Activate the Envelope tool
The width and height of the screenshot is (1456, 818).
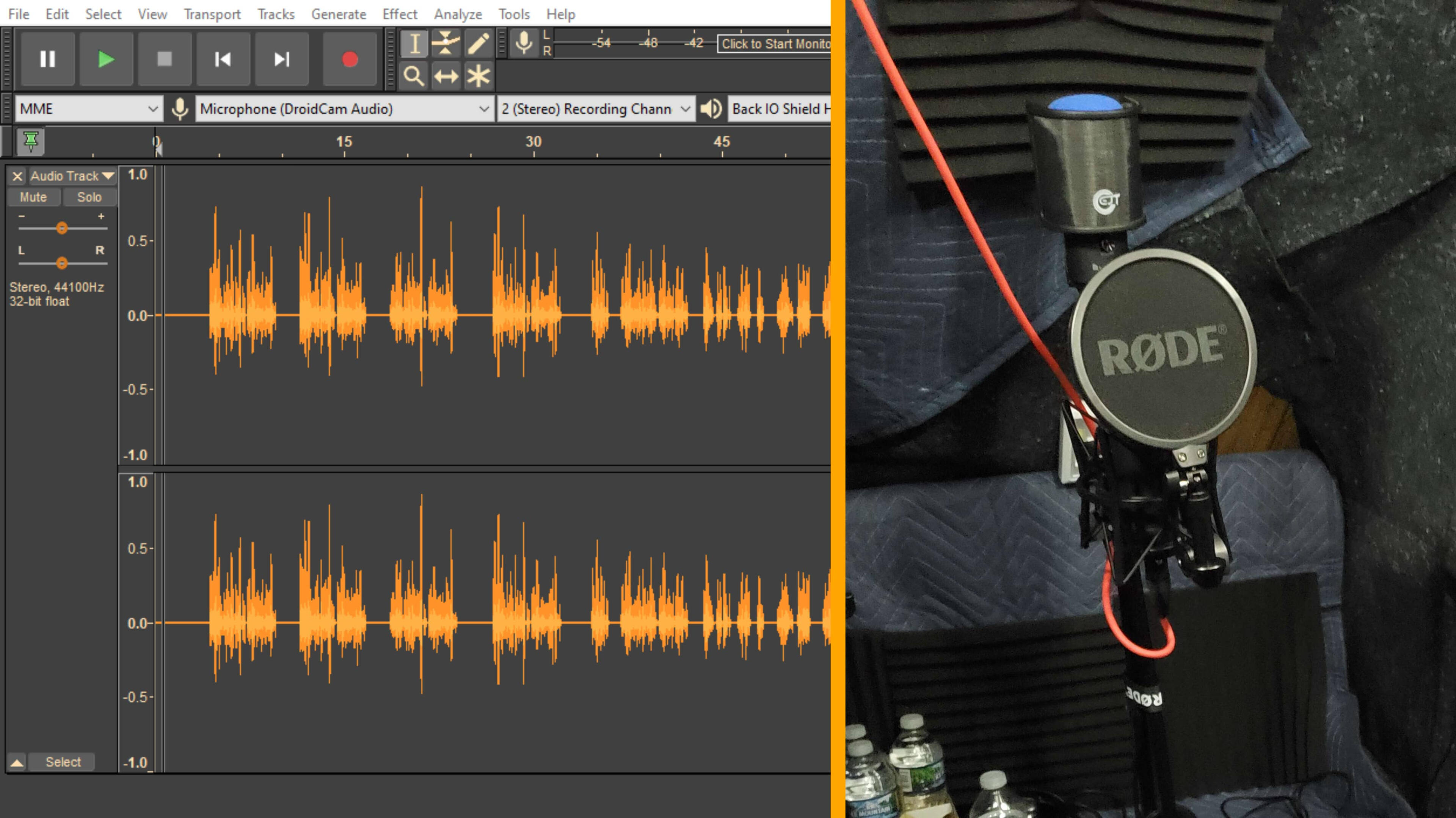coord(446,44)
